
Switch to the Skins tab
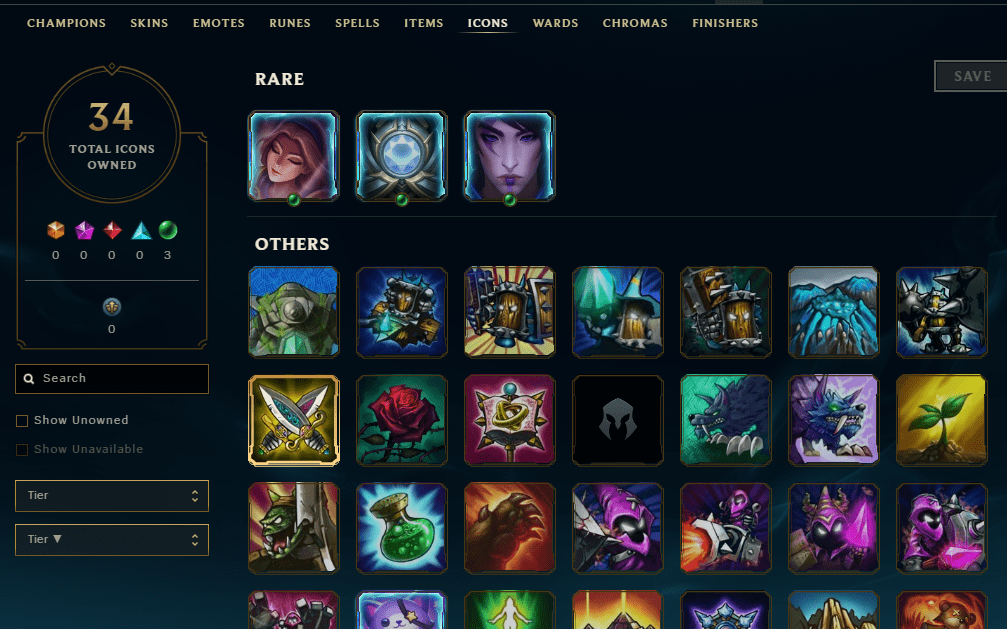tap(149, 23)
